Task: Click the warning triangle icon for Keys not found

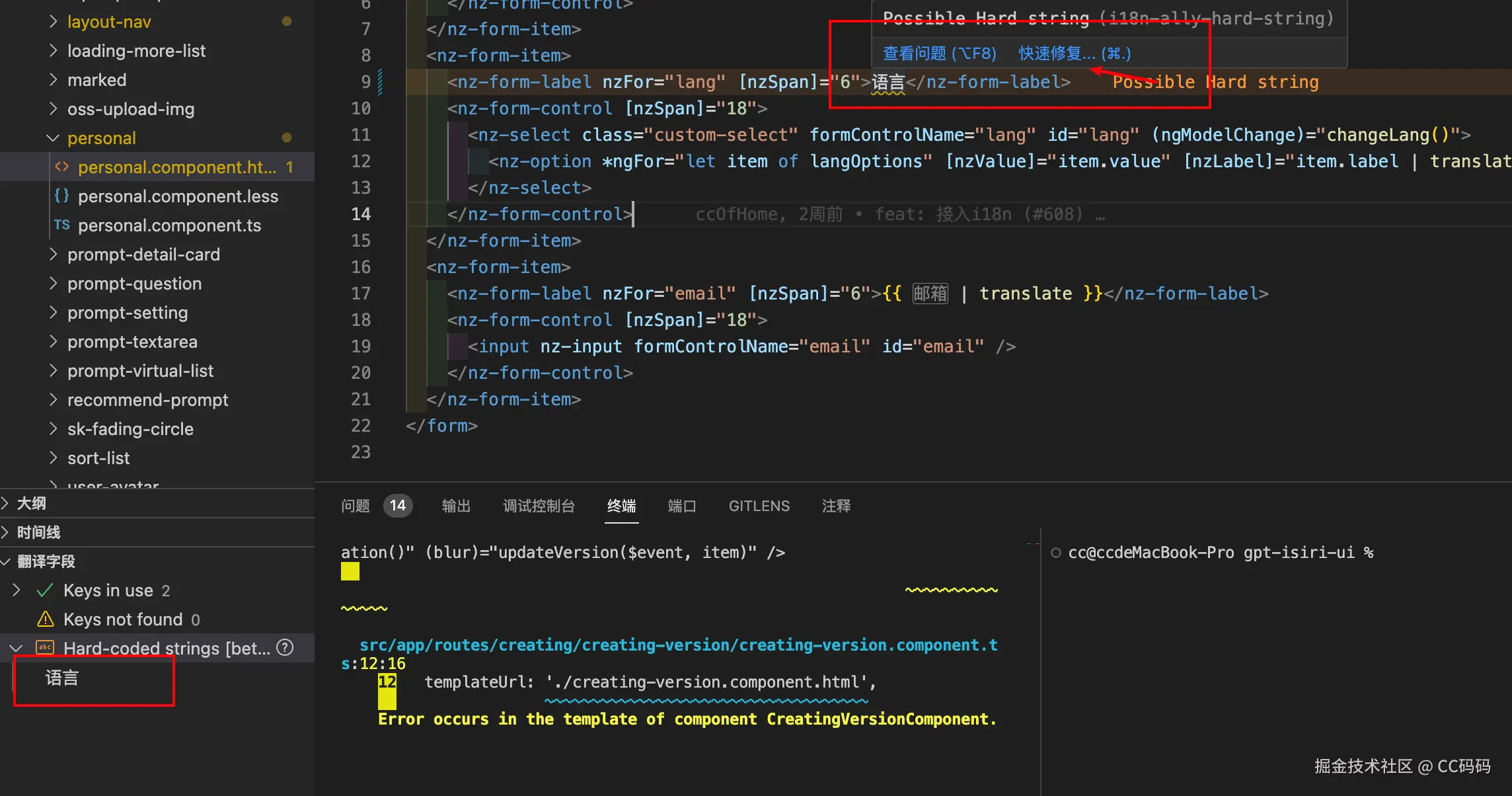Action: (x=46, y=619)
